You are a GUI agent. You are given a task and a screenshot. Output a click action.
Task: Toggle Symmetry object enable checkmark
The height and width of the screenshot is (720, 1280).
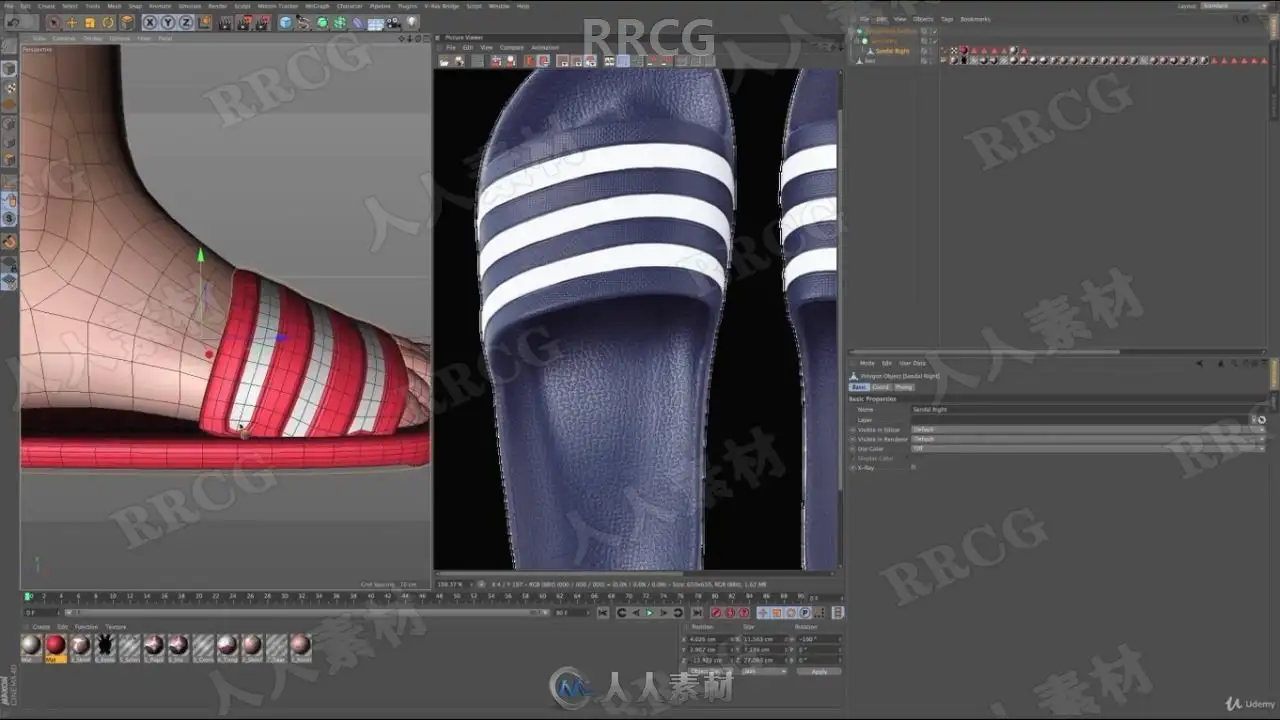[x=935, y=41]
